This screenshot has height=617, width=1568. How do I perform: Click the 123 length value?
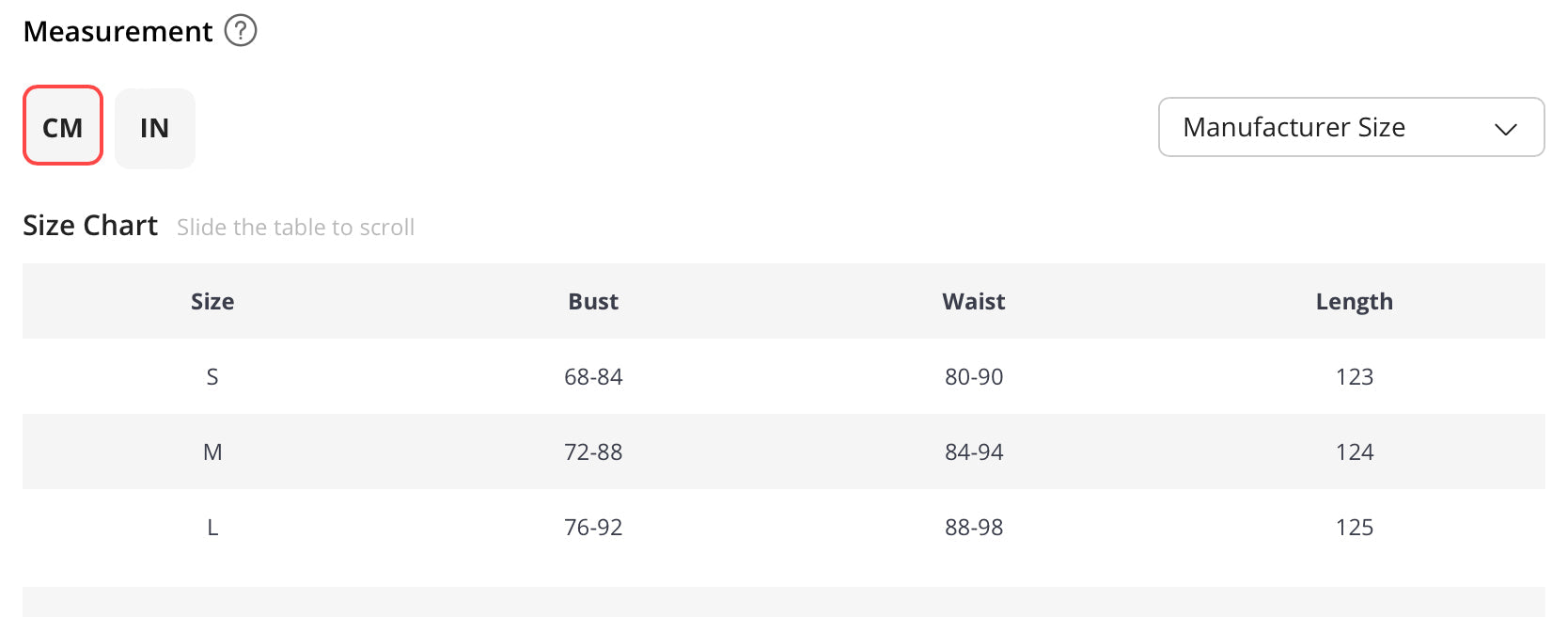point(1355,377)
